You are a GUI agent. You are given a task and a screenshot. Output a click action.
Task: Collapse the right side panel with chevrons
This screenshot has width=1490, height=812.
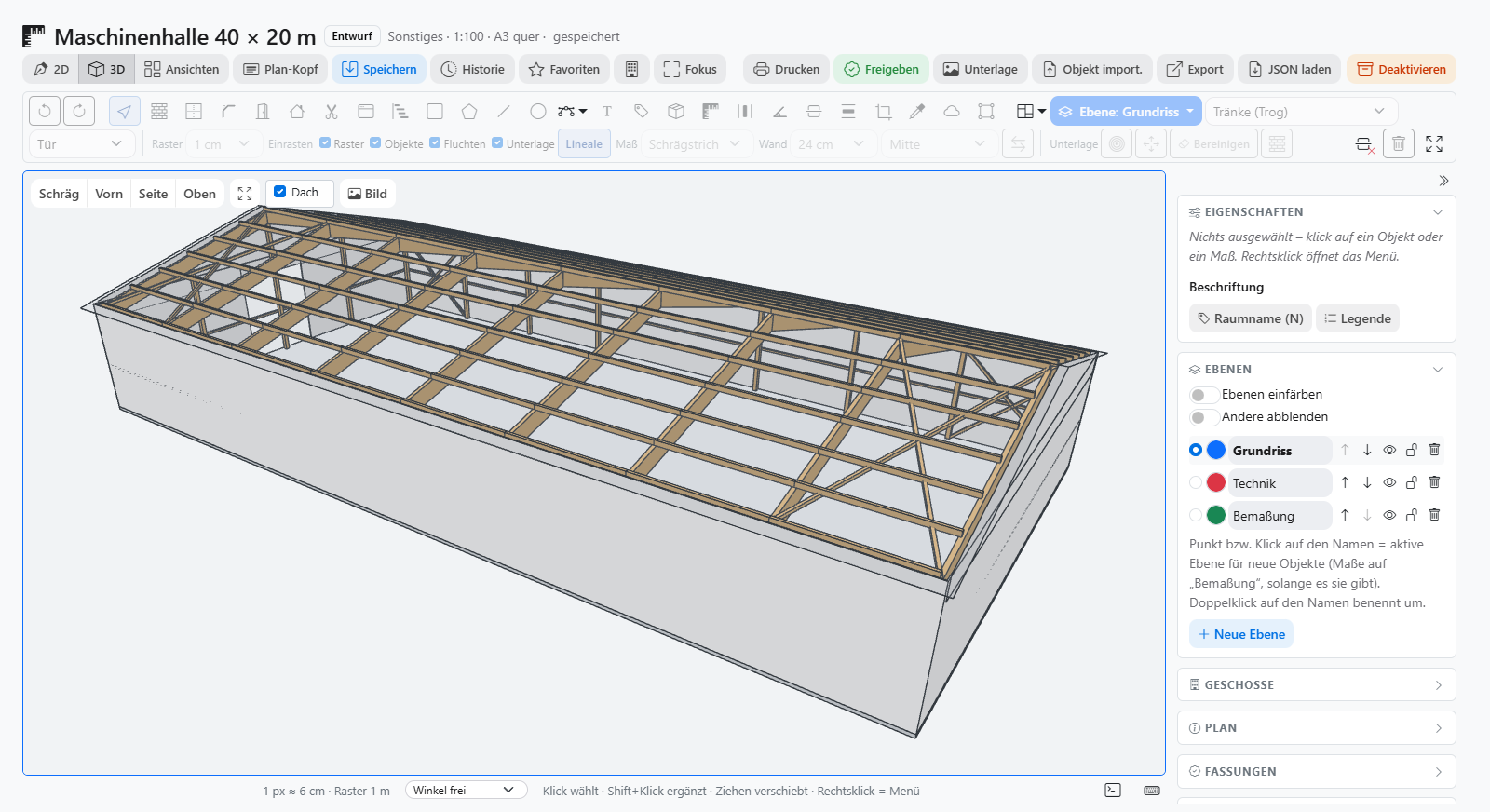click(1443, 181)
